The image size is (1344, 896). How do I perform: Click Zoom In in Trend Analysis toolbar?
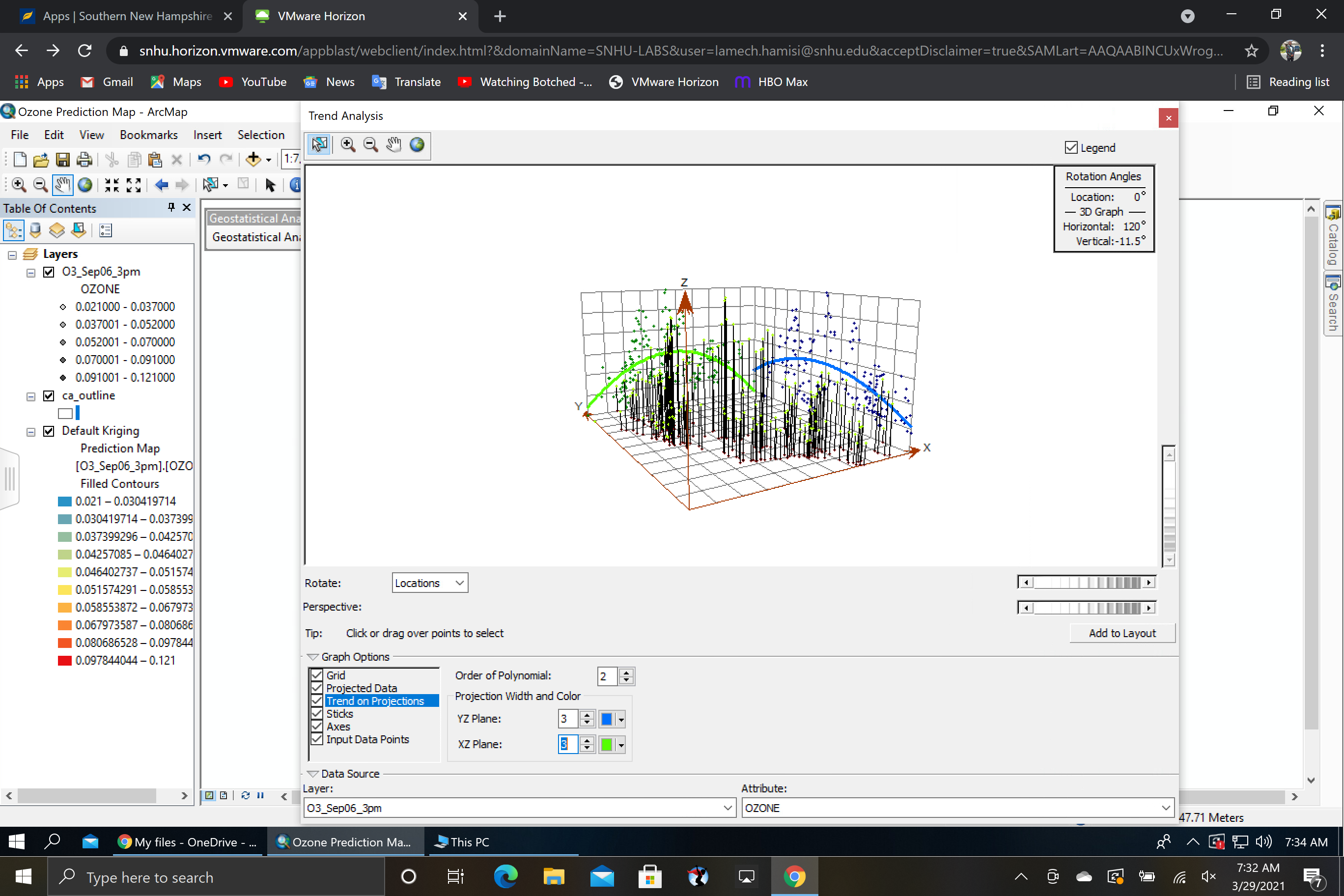tap(347, 144)
